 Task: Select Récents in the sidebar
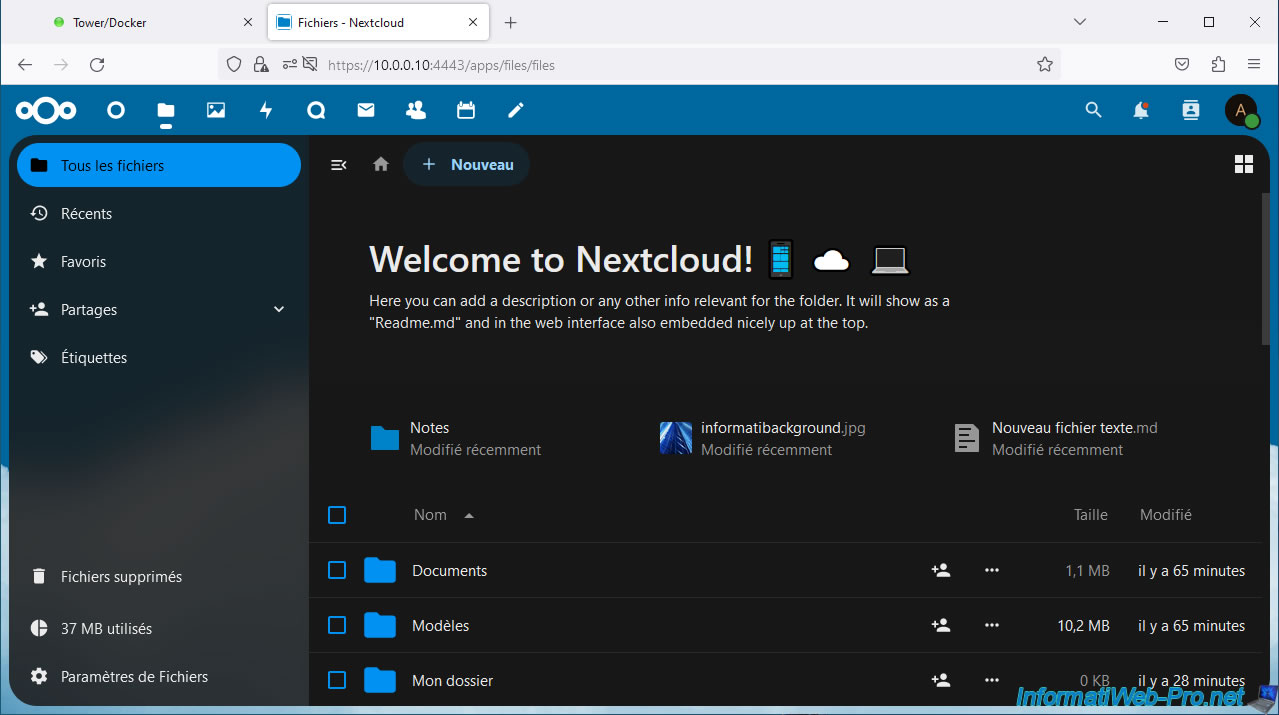point(86,214)
